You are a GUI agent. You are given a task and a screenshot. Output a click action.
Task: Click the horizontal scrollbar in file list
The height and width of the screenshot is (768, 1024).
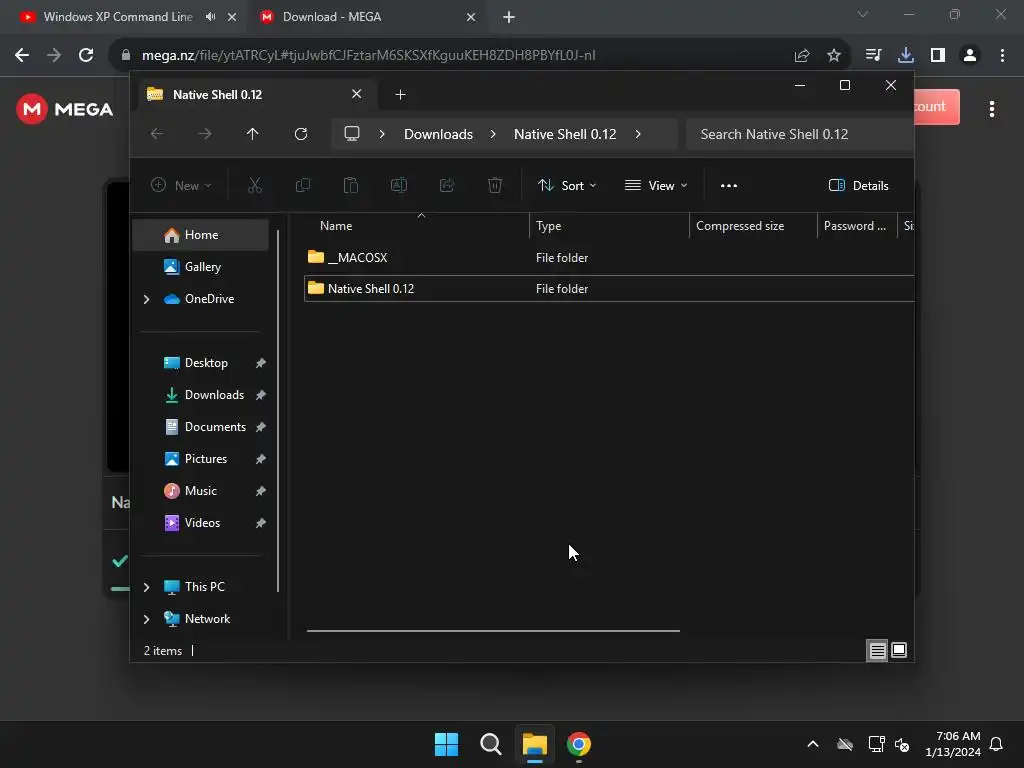[493, 631]
